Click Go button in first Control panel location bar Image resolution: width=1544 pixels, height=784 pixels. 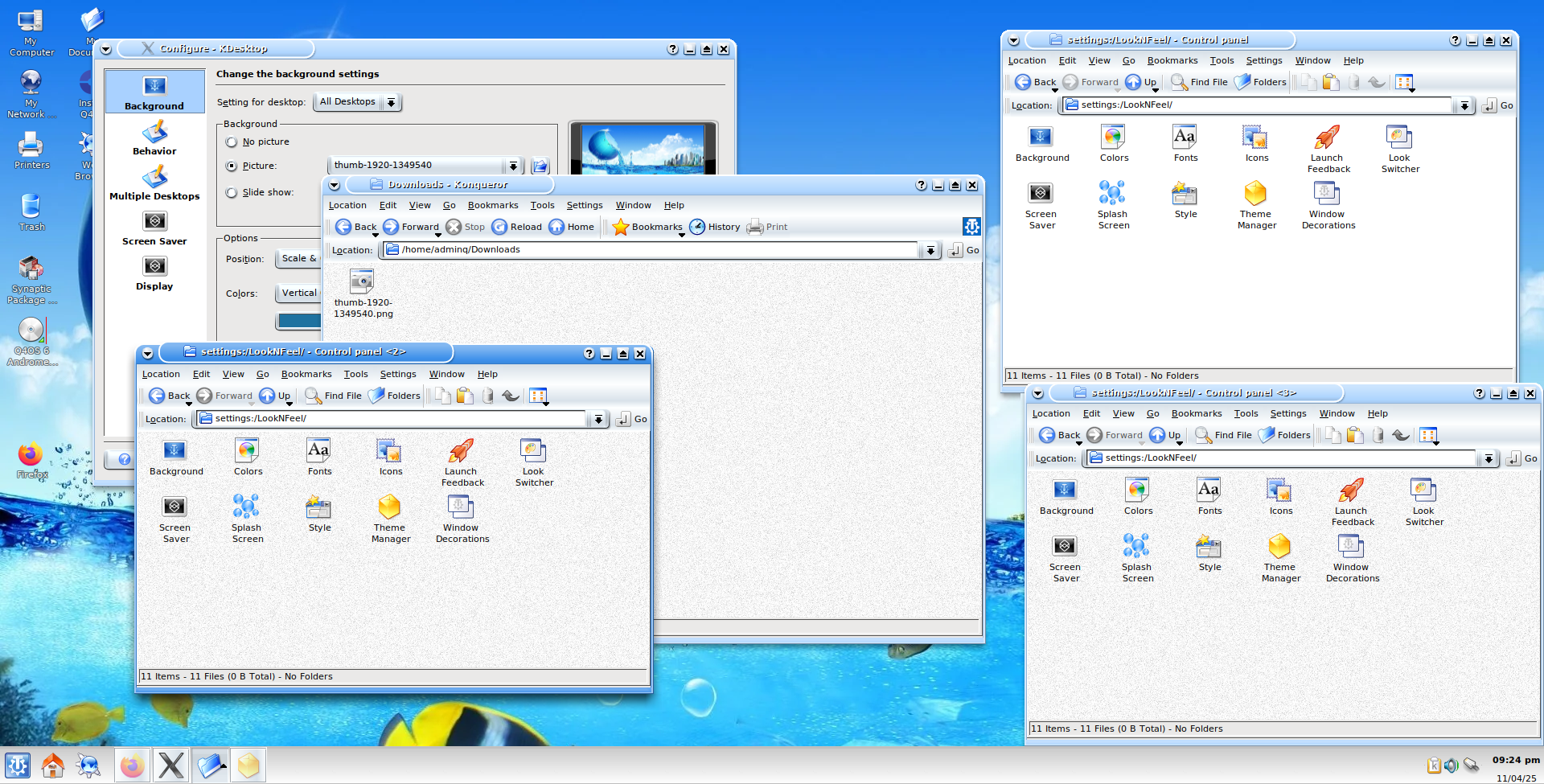[1497, 105]
